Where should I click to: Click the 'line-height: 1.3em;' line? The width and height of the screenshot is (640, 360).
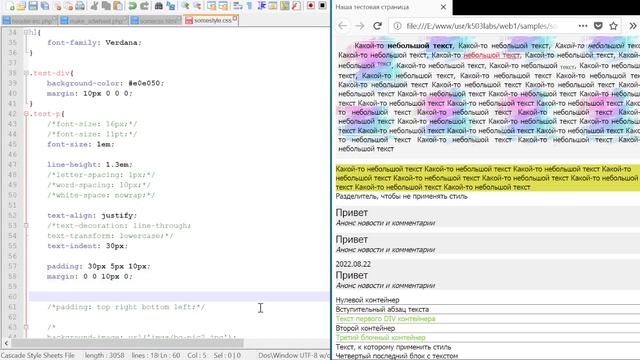(x=90, y=164)
